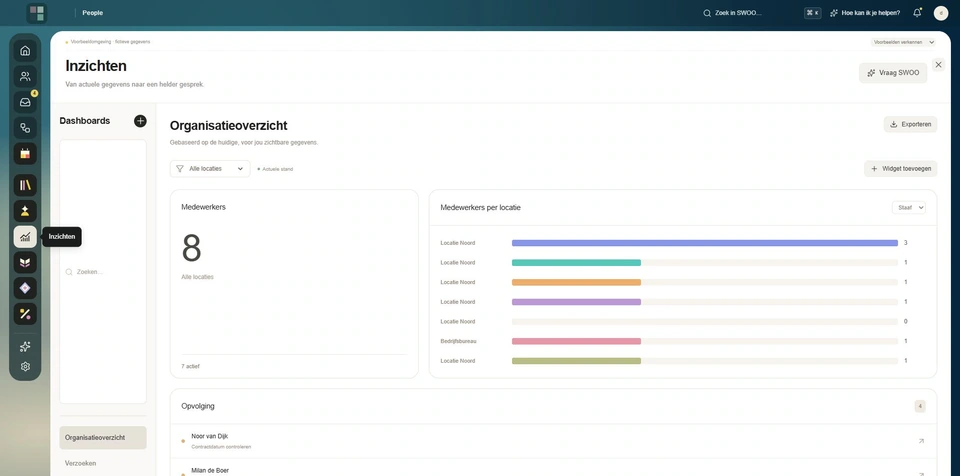Viewport: 960px width, 476px height.
Task: Open the Noor van Dijk follow-up row
Action: click(x=553, y=441)
